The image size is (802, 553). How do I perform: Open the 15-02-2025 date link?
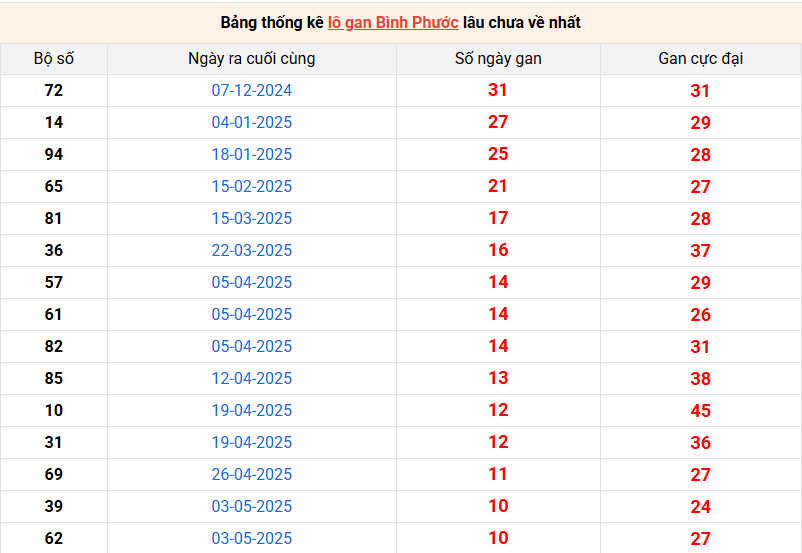(252, 186)
